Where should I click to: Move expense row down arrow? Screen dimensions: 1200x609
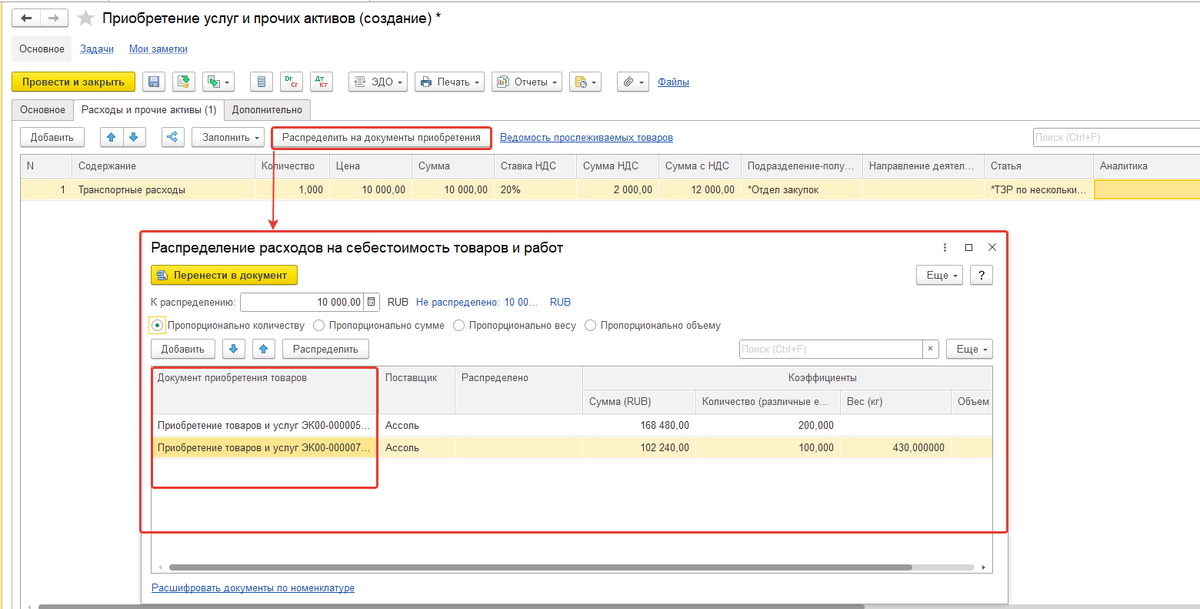point(135,137)
